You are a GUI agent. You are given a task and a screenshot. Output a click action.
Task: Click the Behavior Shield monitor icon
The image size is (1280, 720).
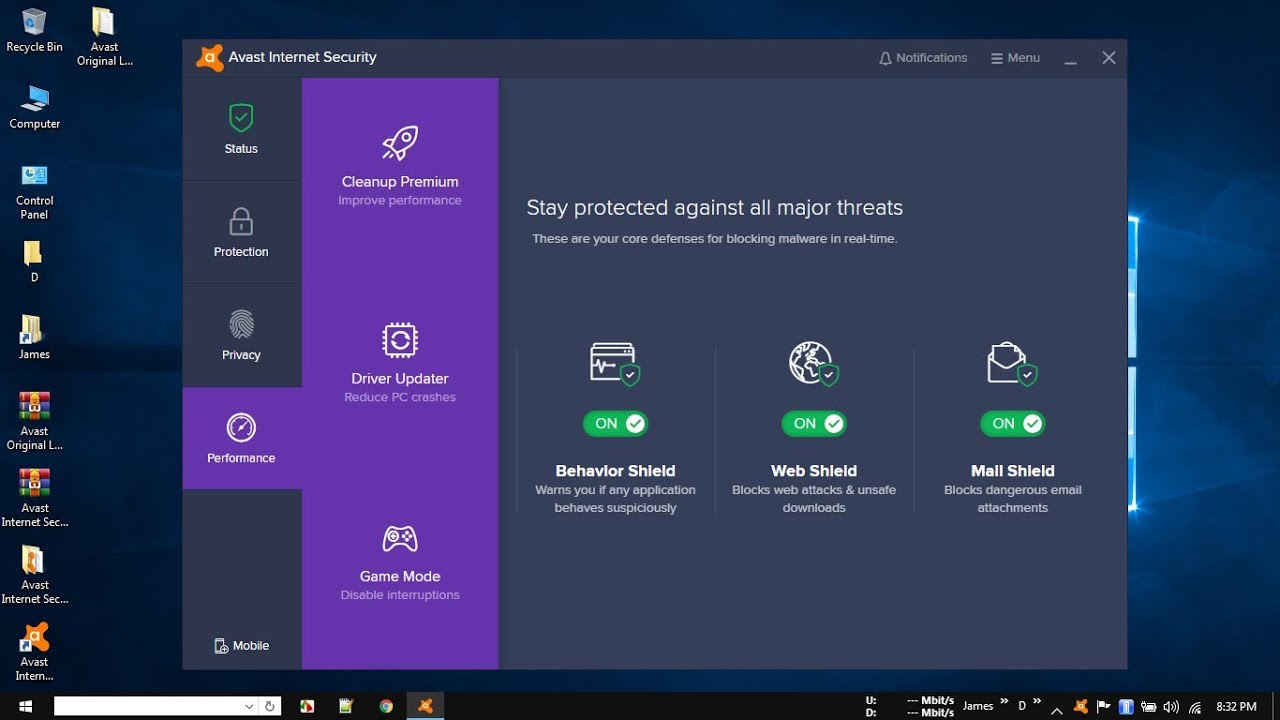[x=615, y=364]
